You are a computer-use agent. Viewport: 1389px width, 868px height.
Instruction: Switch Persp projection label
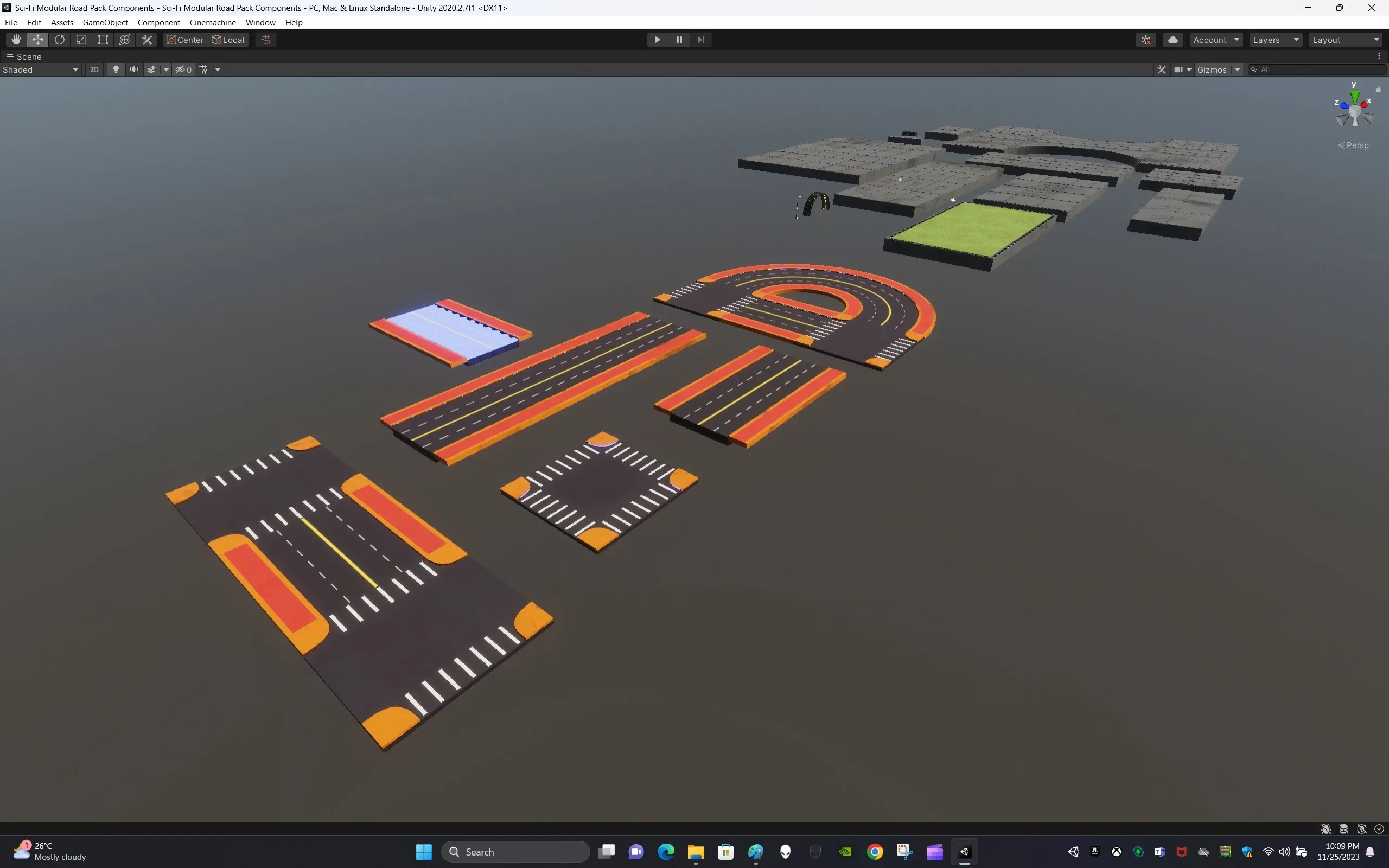[1353, 145]
